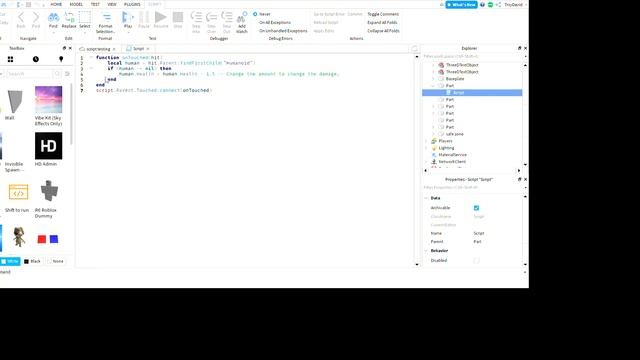
Task: Click the share icon in the title bar
Action: click(498, 4)
